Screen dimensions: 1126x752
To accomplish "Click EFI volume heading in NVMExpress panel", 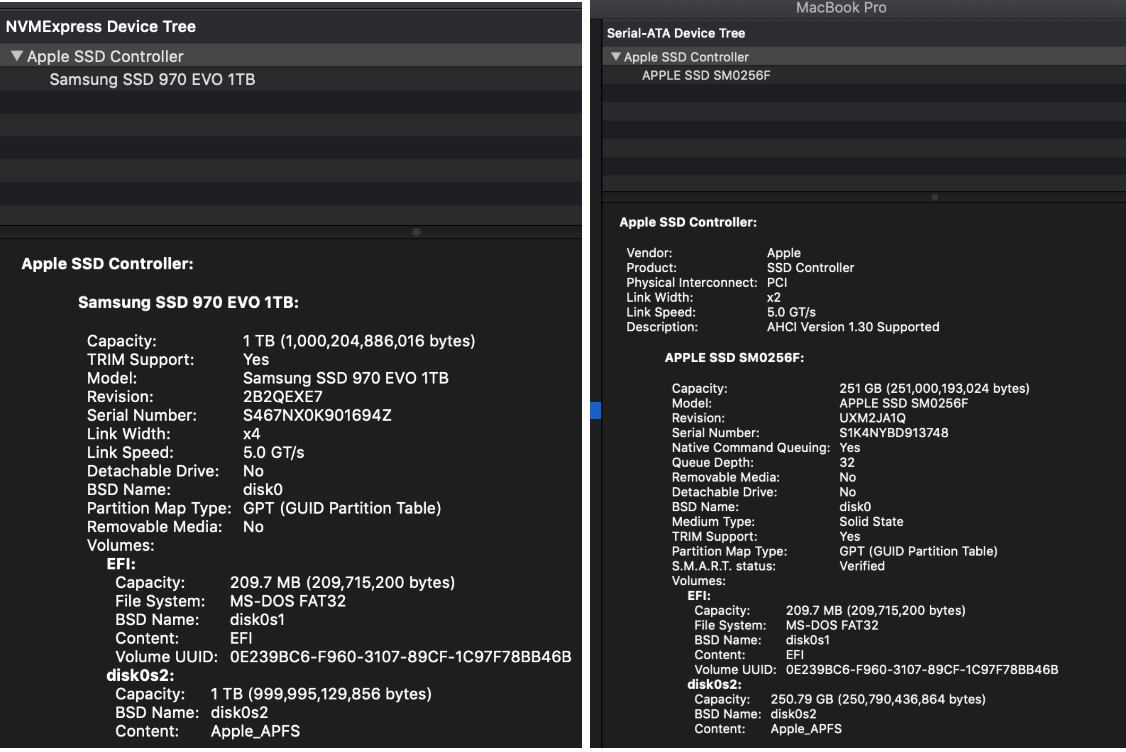I will [121, 564].
